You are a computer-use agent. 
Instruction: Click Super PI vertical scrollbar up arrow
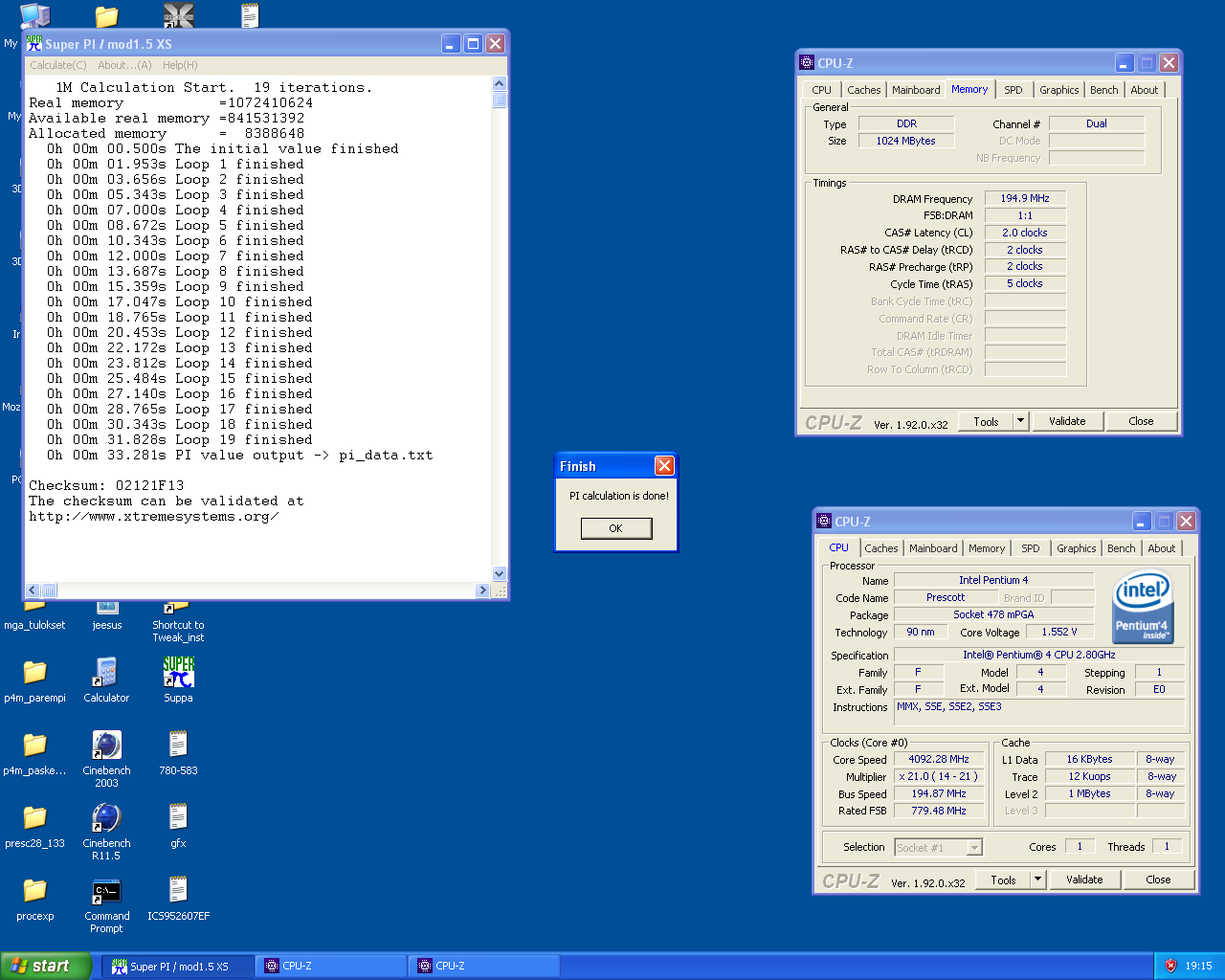click(x=499, y=84)
